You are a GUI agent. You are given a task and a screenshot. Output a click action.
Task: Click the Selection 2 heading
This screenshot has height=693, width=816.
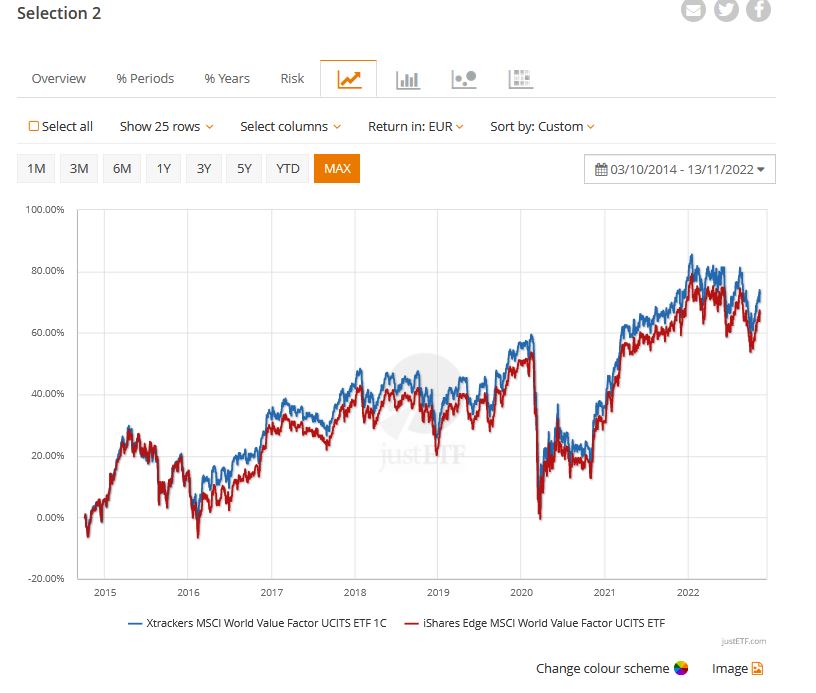pyautogui.click(x=59, y=13)
